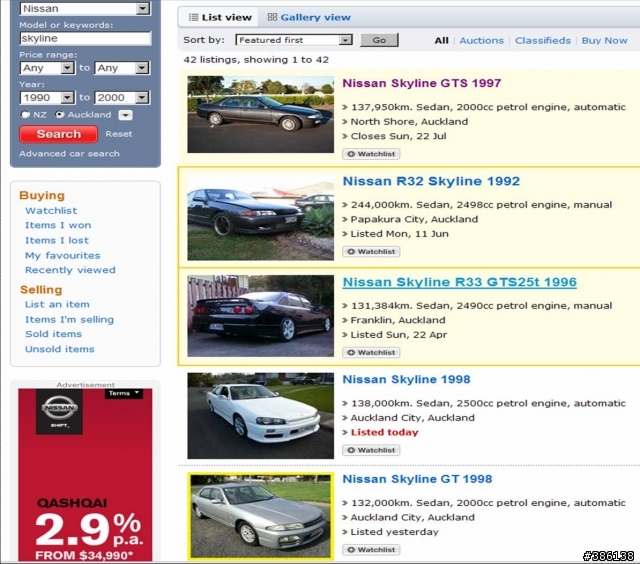View the Skyline GTS 1997 car photo

[x=260, y=114]
